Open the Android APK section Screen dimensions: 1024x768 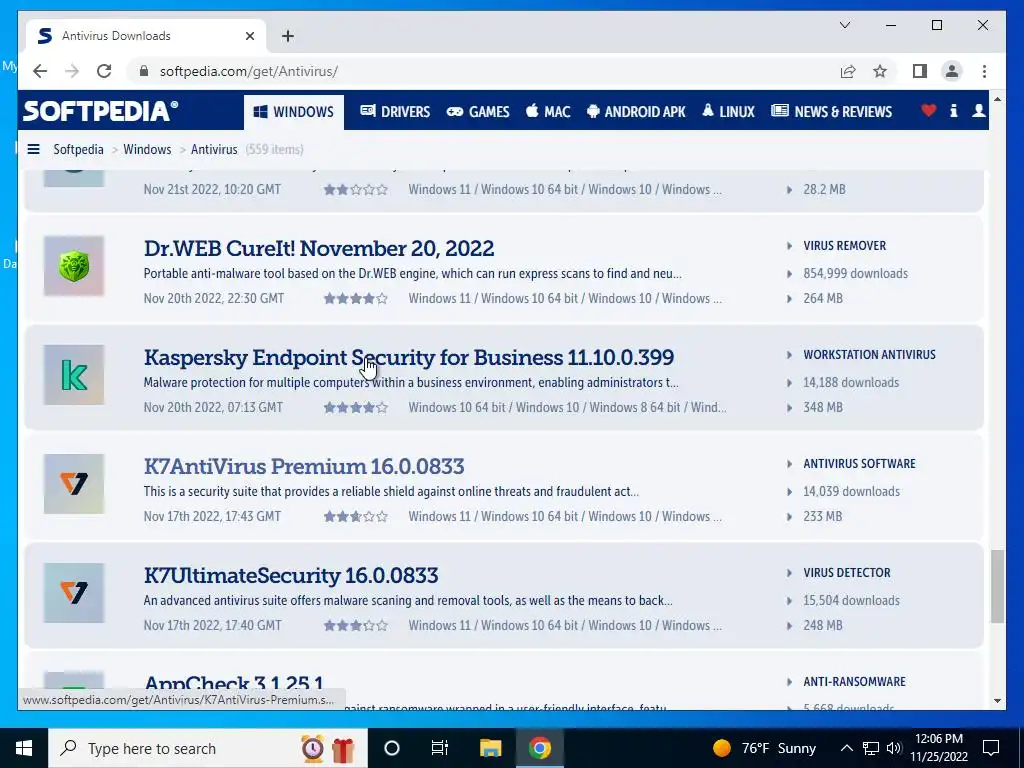coord(636,112)
